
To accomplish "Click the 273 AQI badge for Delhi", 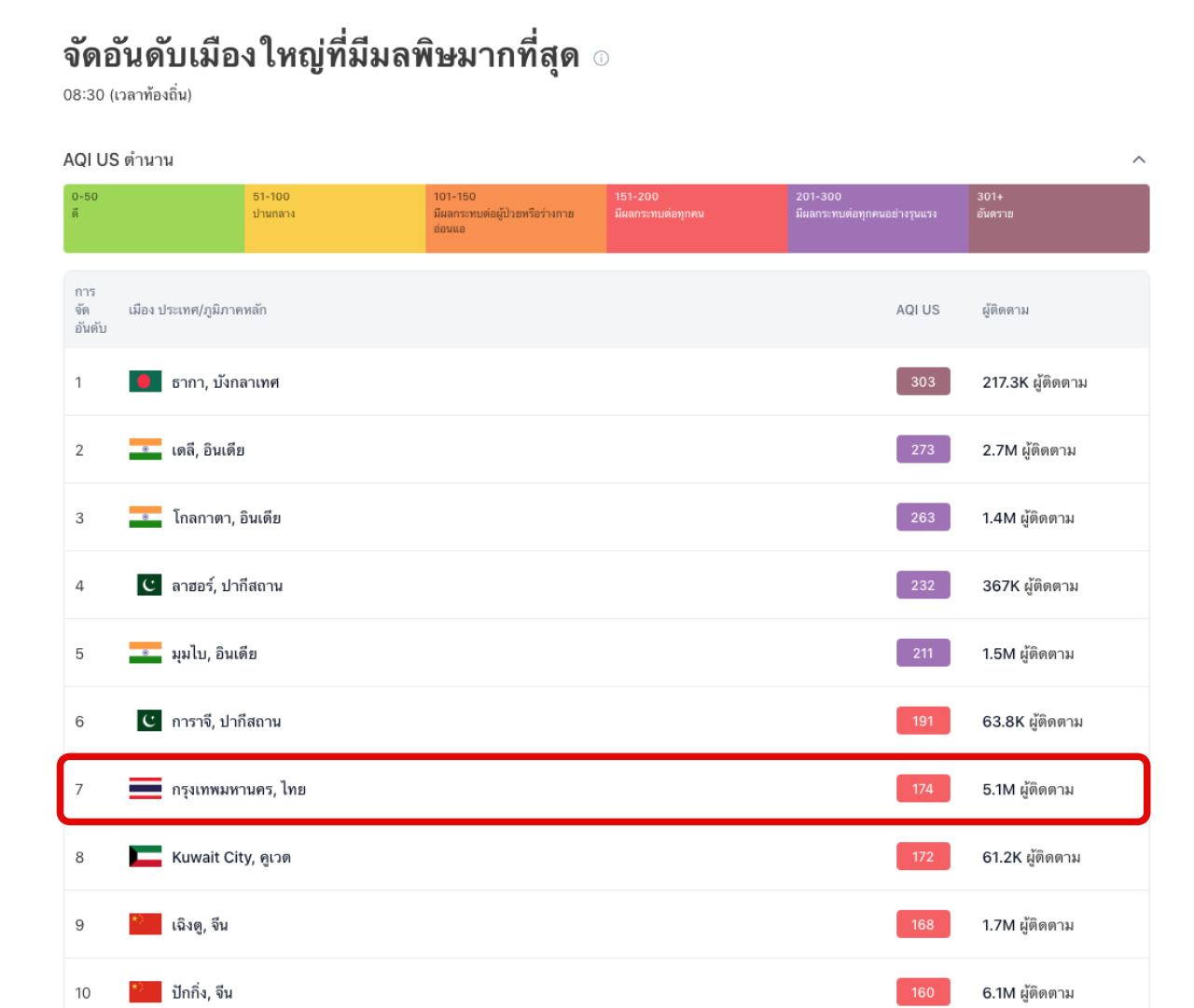I will [x=923, y=449].
